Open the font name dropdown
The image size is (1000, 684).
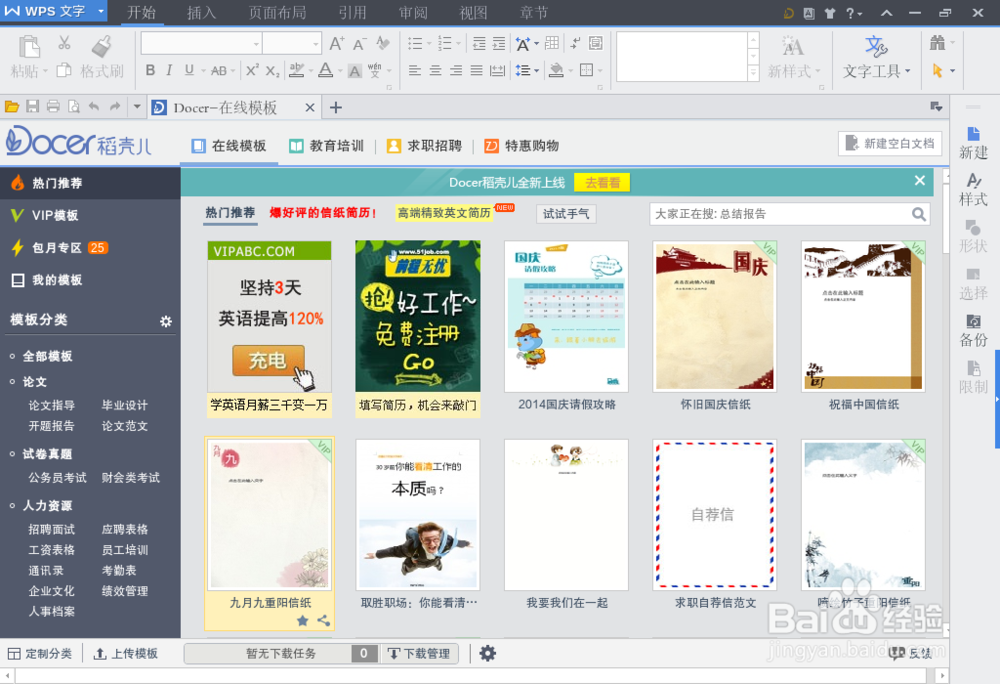pos(256,44)
